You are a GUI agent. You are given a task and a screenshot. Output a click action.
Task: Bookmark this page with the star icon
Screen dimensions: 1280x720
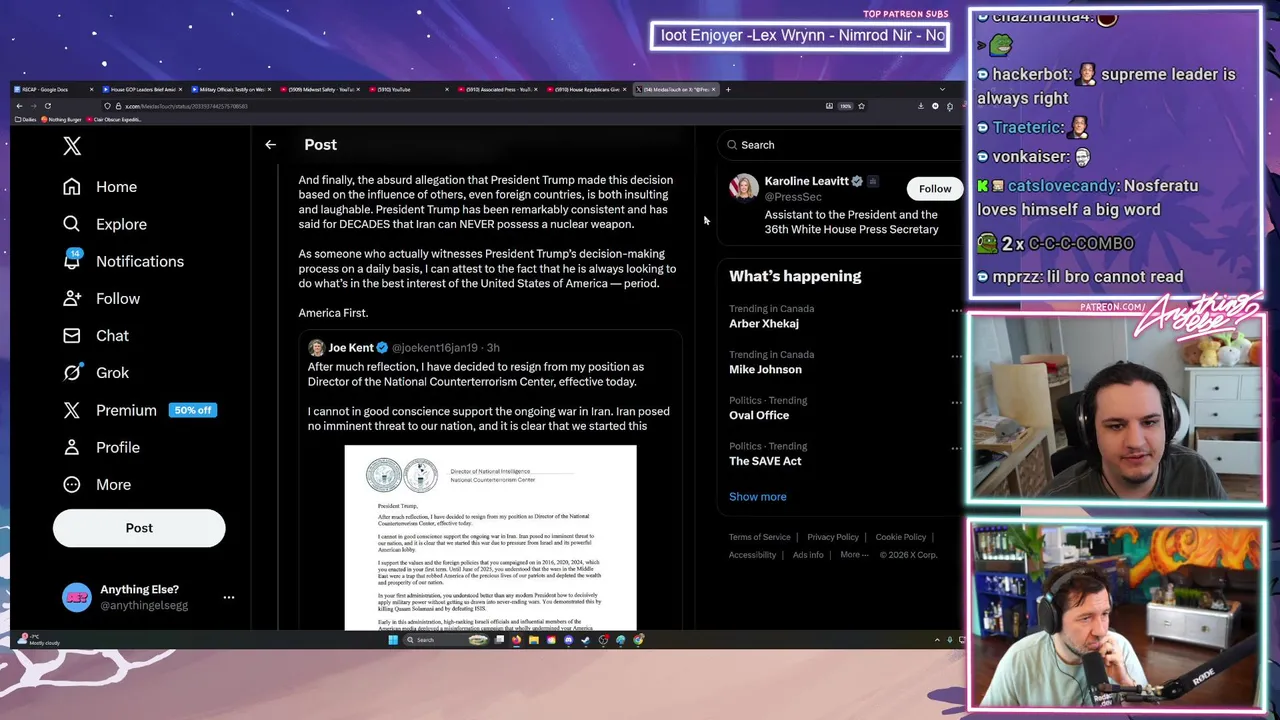862,106
